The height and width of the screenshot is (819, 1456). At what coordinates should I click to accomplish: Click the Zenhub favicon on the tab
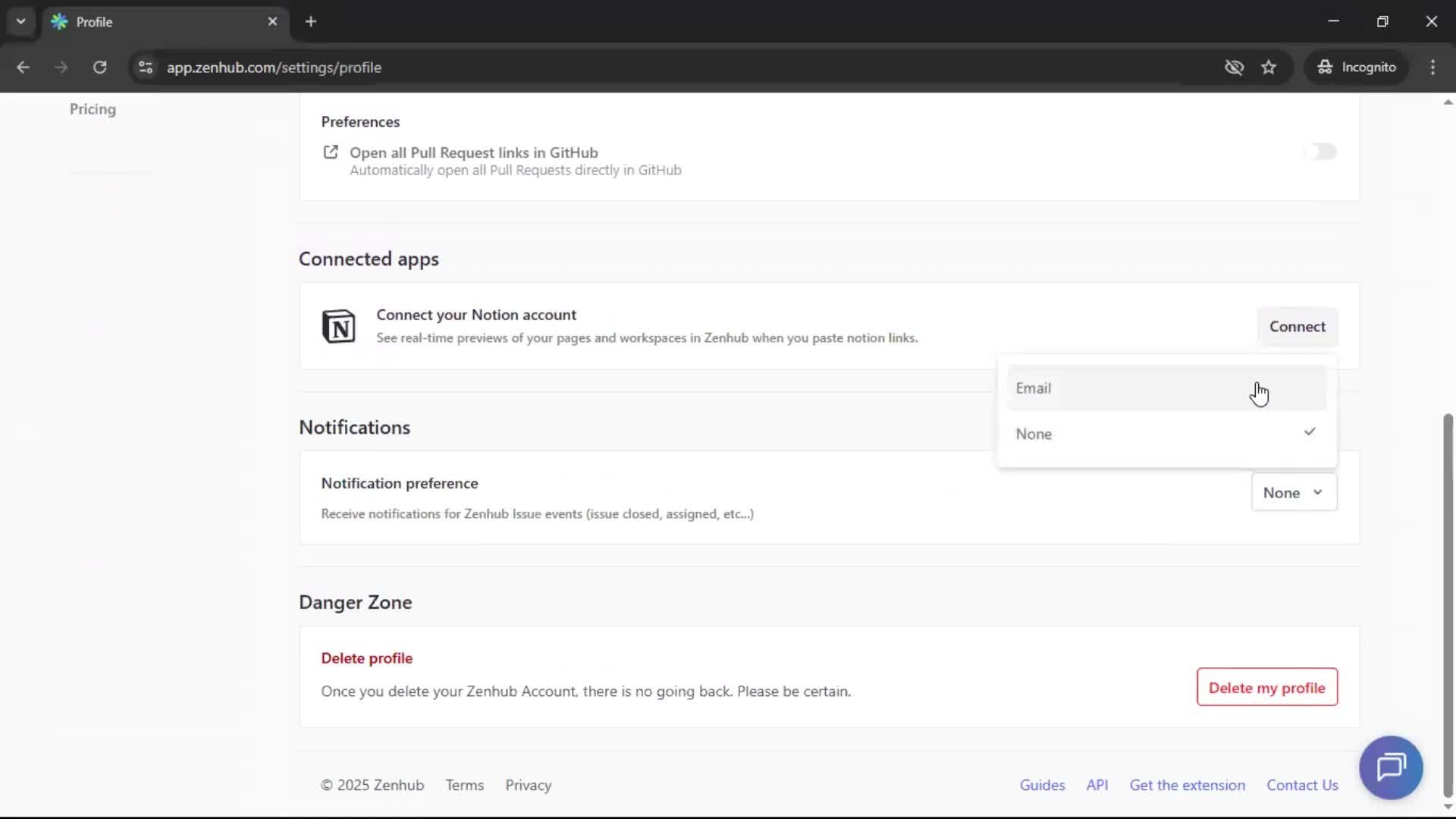coord(59,21)
